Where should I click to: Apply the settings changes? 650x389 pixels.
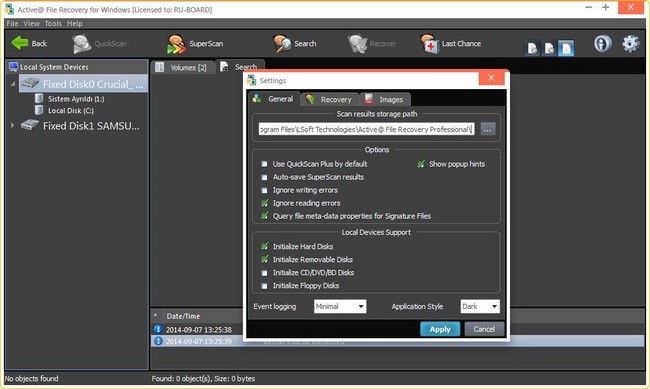[440, 329]
